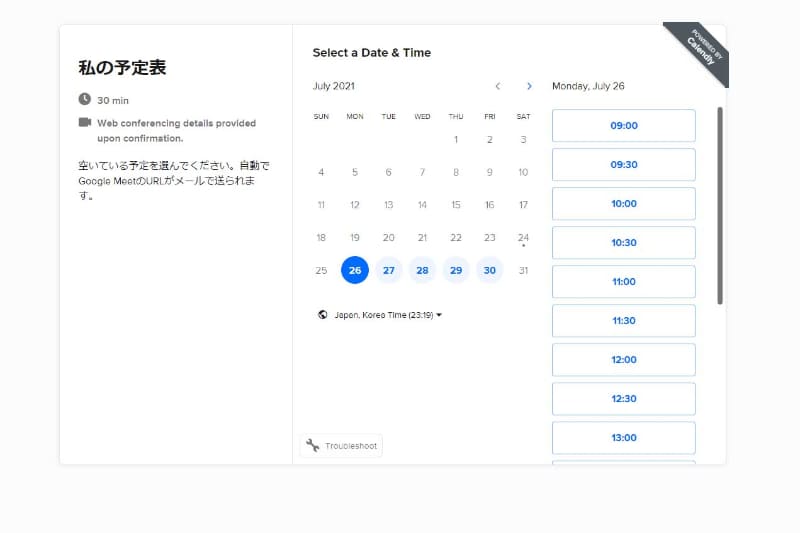
Task: Book the 13:00 time slot
Action: coord(623,438)
